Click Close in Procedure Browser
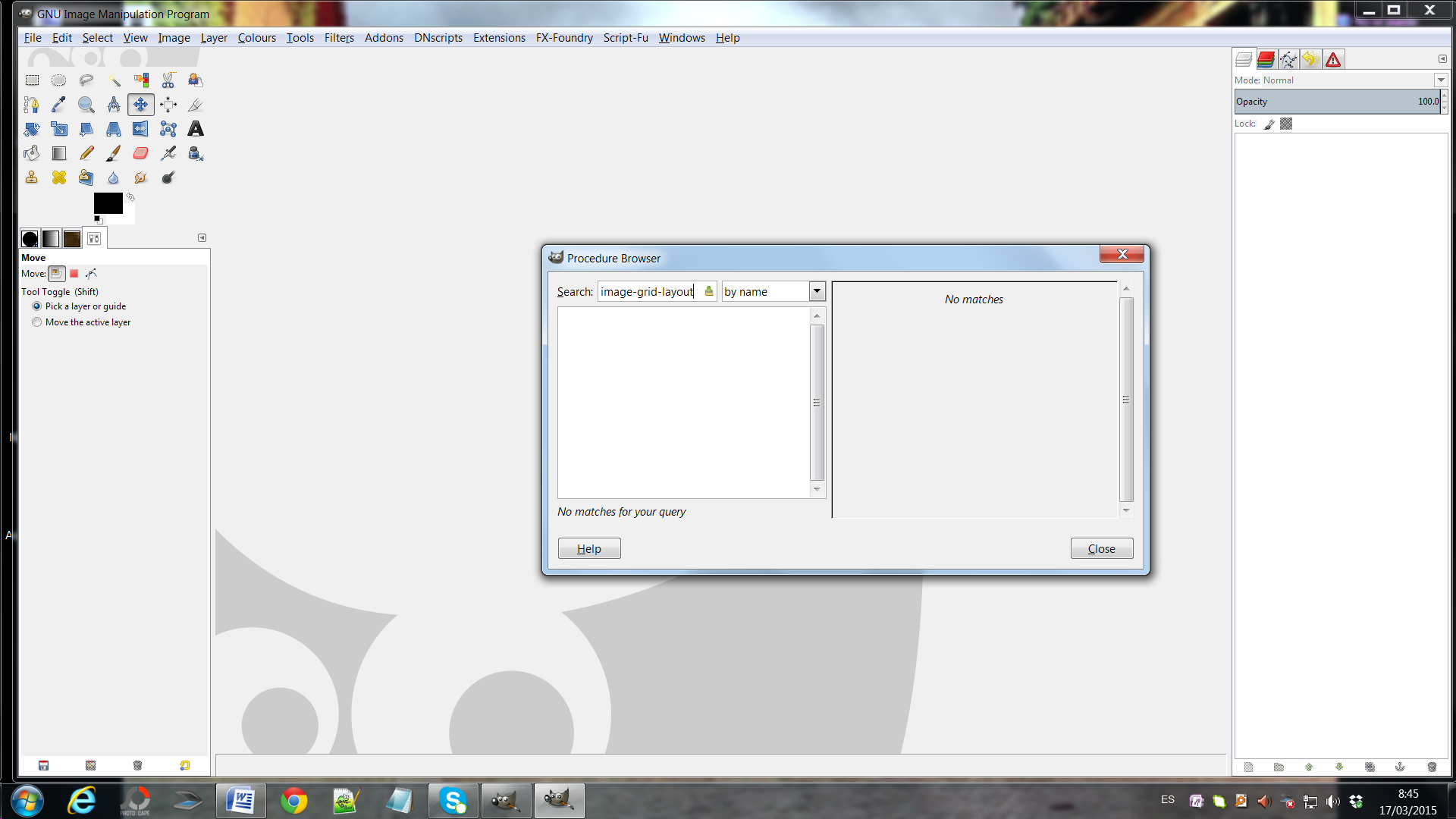 click(1102, 548)
